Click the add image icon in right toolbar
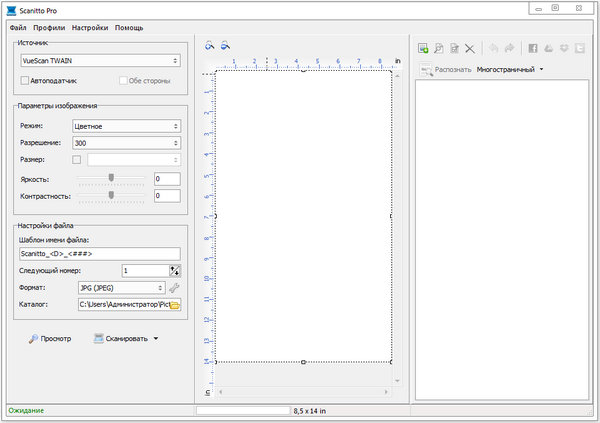Image resolution: width=600 pixels, height=423 pixels. coord(424,47)
